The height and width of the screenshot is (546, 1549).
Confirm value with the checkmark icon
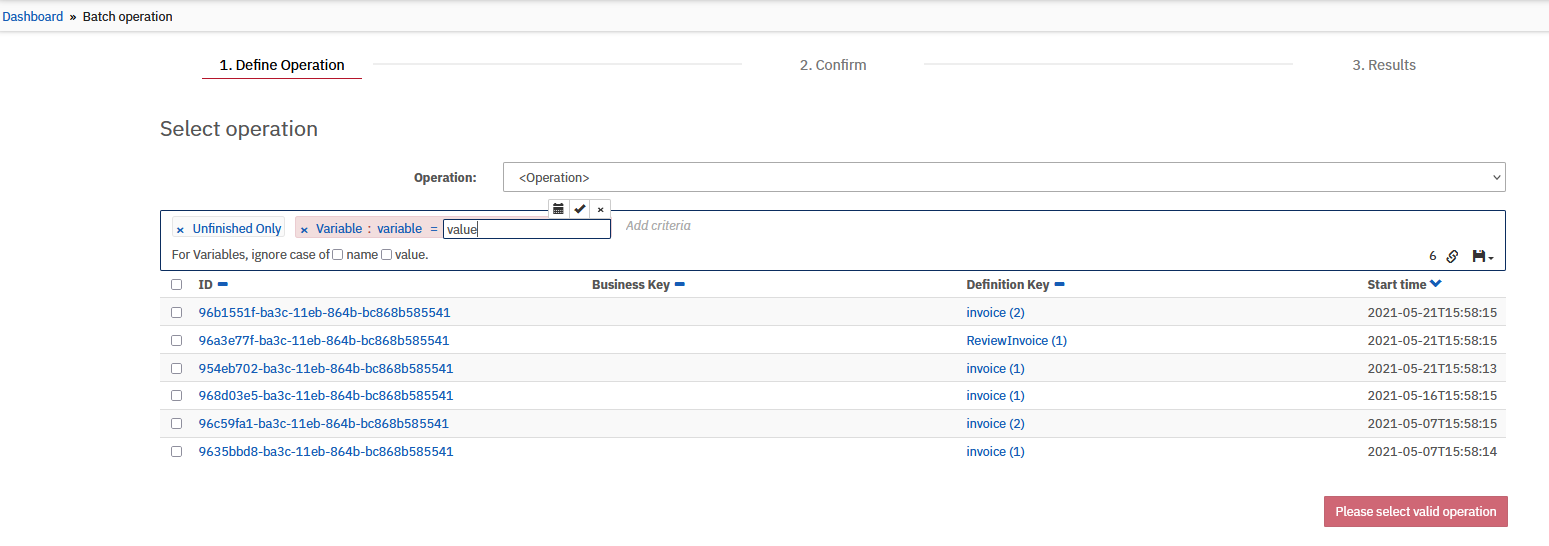[x=580, y=209]
